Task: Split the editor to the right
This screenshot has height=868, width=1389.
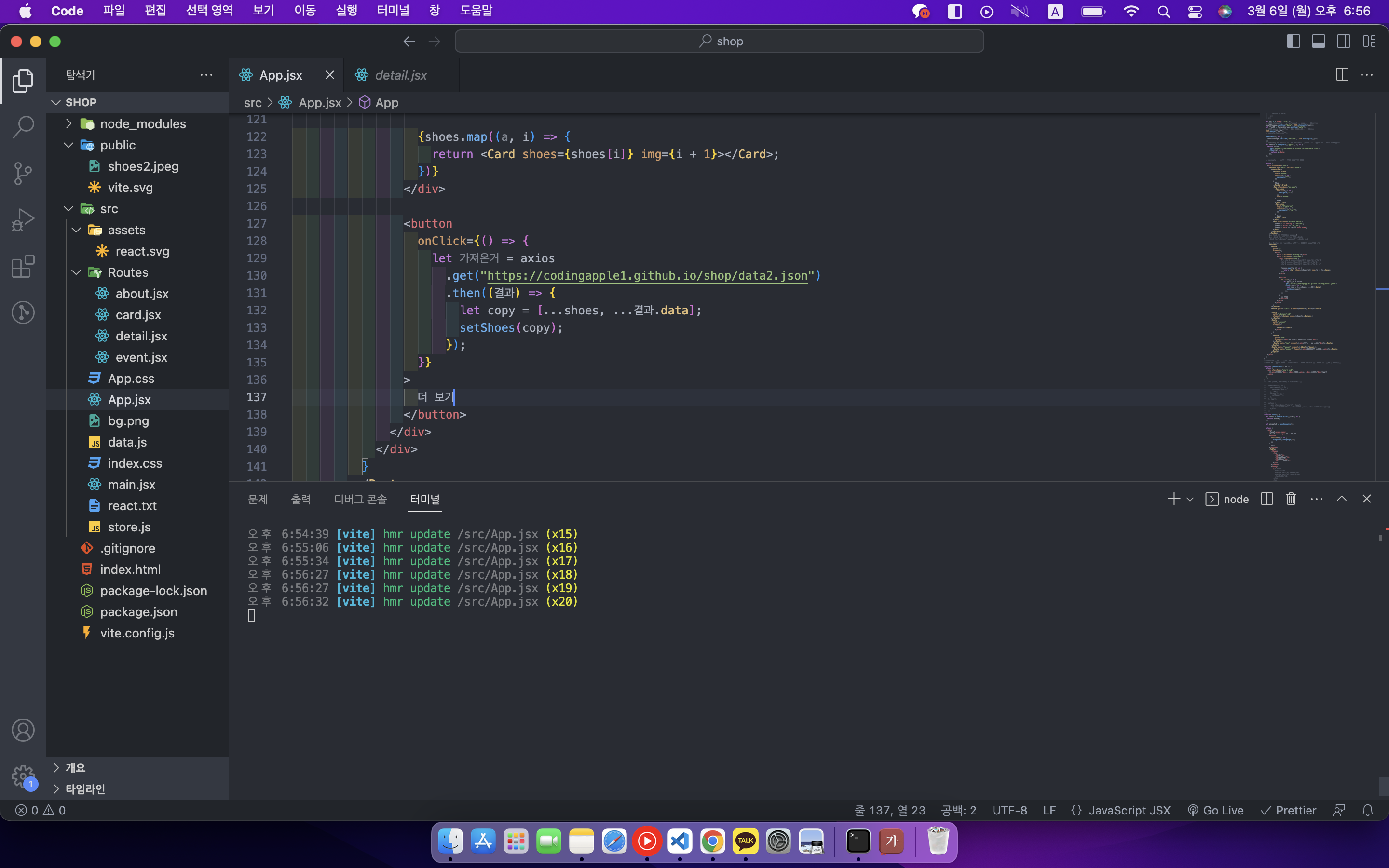Action: (1342, 75)
